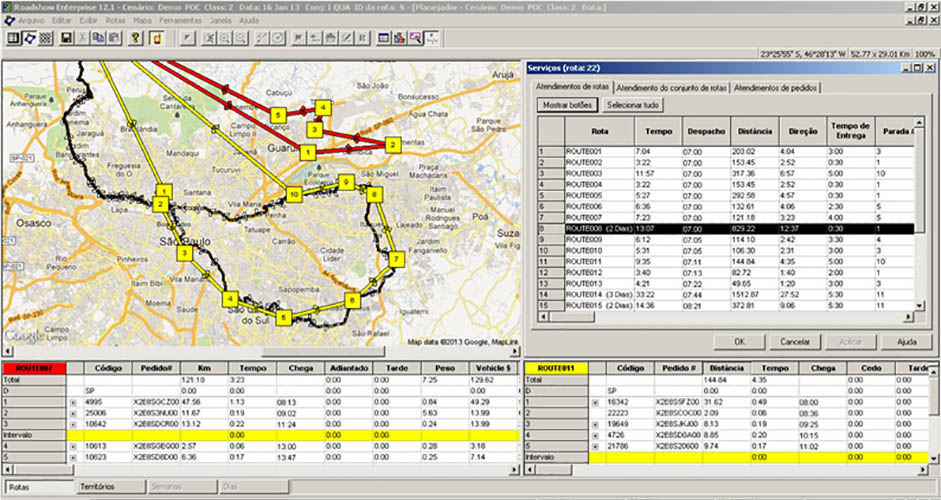Click the table-view icon at toolbar start
This screenshot has height=500, width=941.
[x=13, y=38]
